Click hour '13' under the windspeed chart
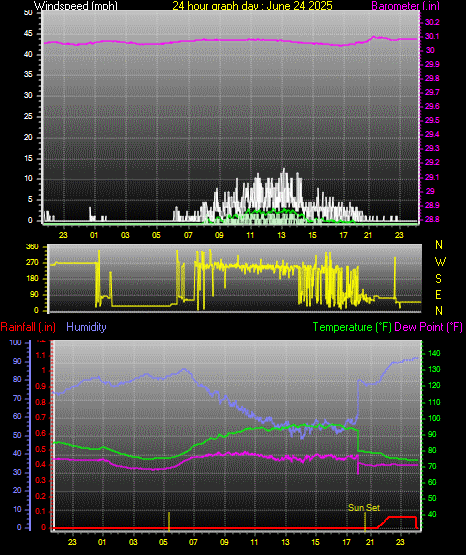 pos(281,235)
